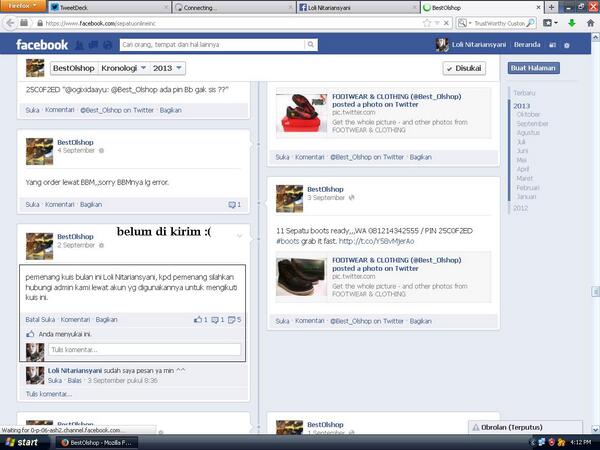Click the privacy shortcuts lock icon

coord(552,45)
